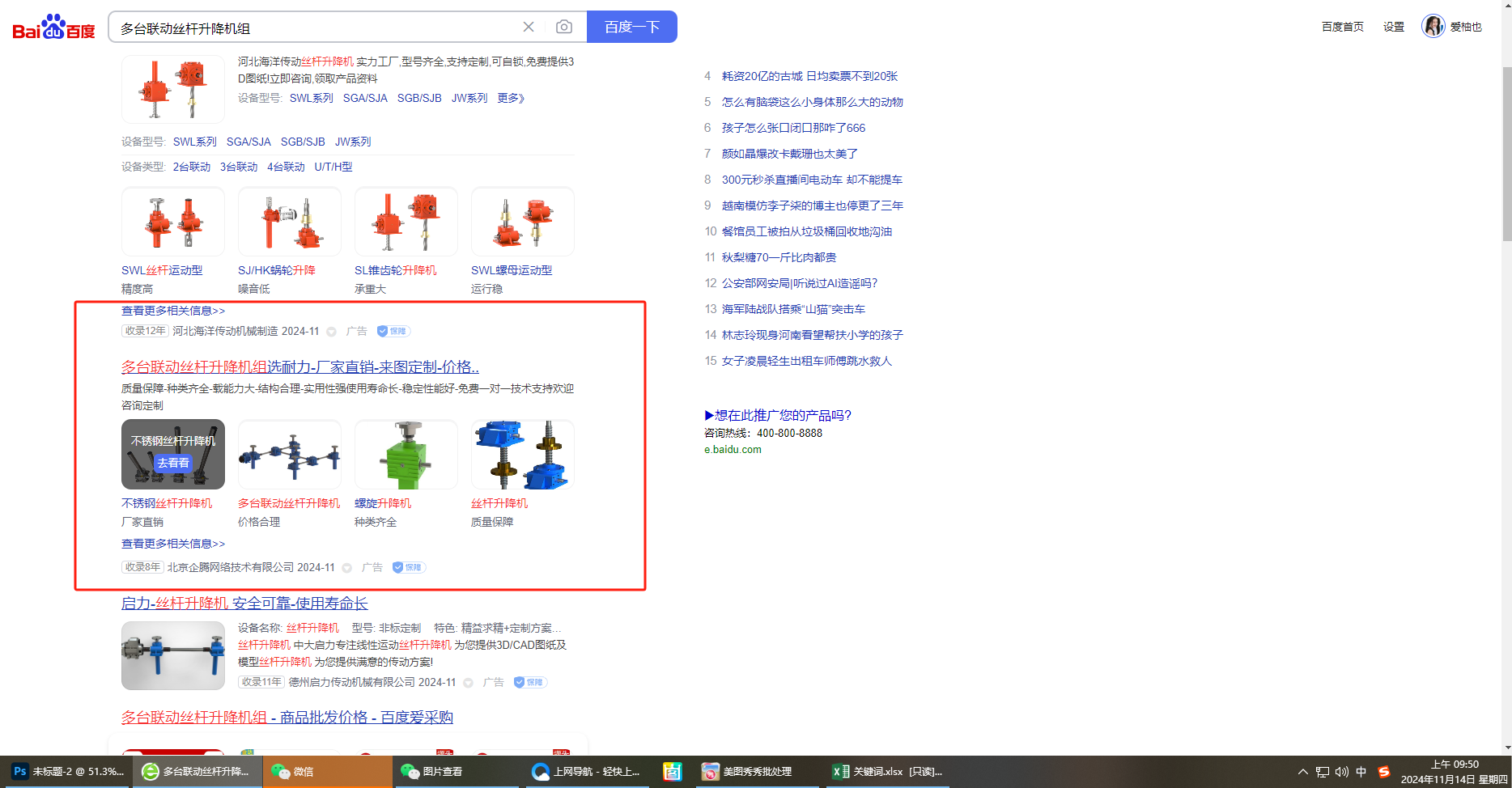Image resolution: width=1512 pixels, height=788 pixels.
Task: Open the 关键词.xlsx Excel taskbar button
Action: click(888, 772)
